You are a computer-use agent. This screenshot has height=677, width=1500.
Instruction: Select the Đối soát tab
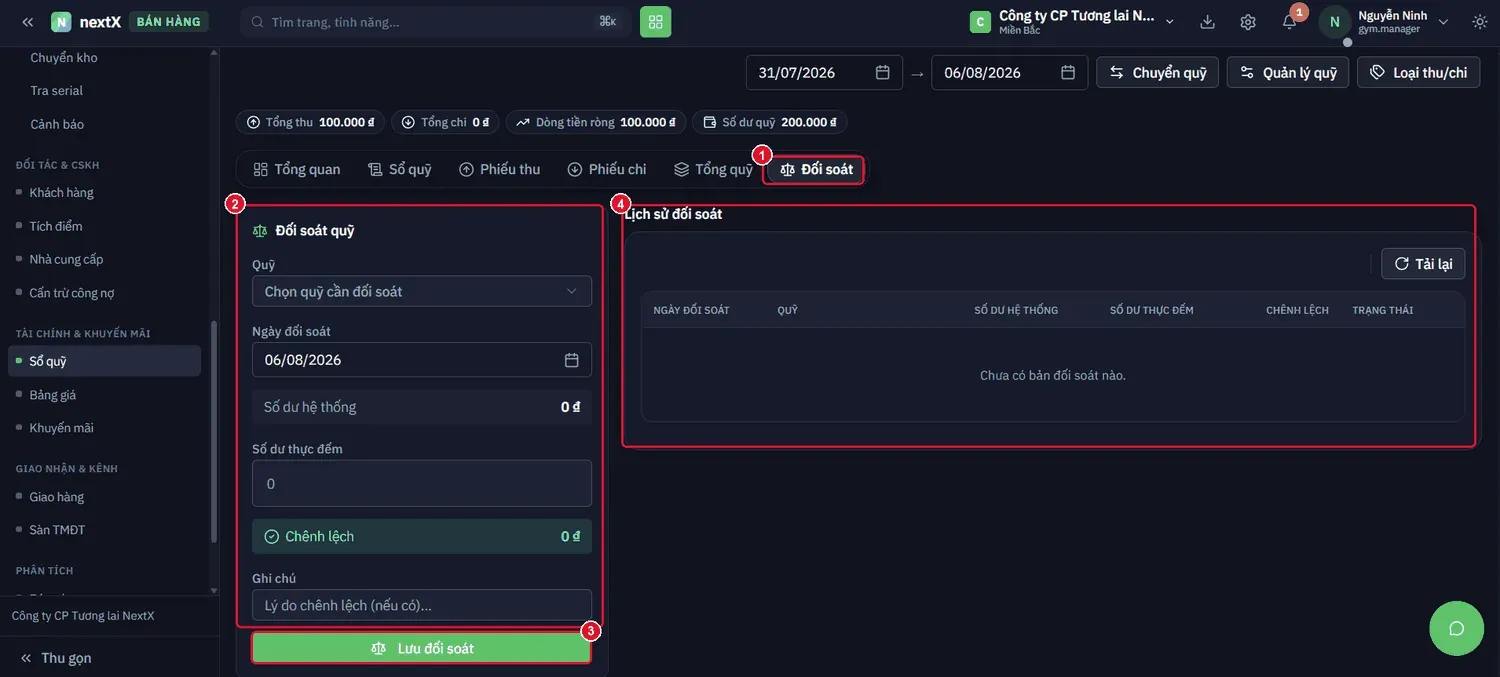(816, 169)
